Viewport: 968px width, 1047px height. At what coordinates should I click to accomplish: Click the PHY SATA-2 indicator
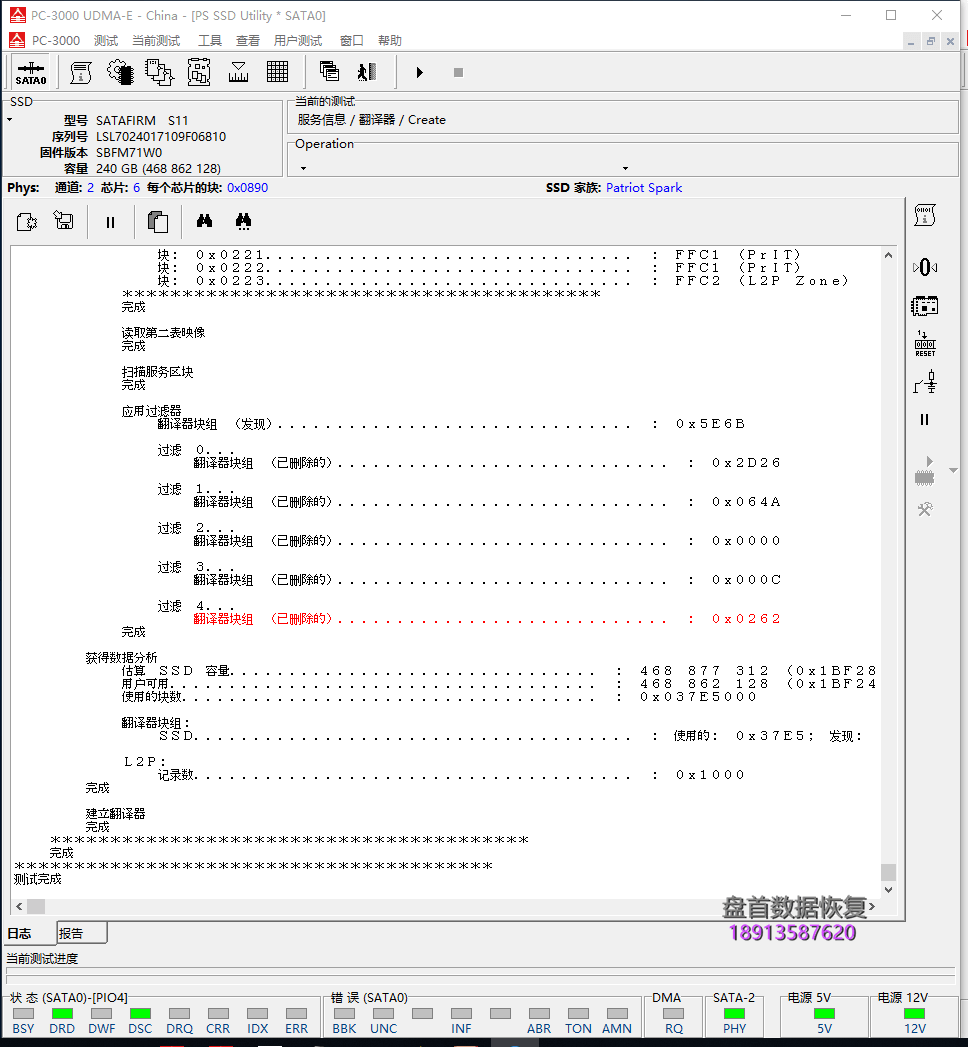coord(734,1014)
